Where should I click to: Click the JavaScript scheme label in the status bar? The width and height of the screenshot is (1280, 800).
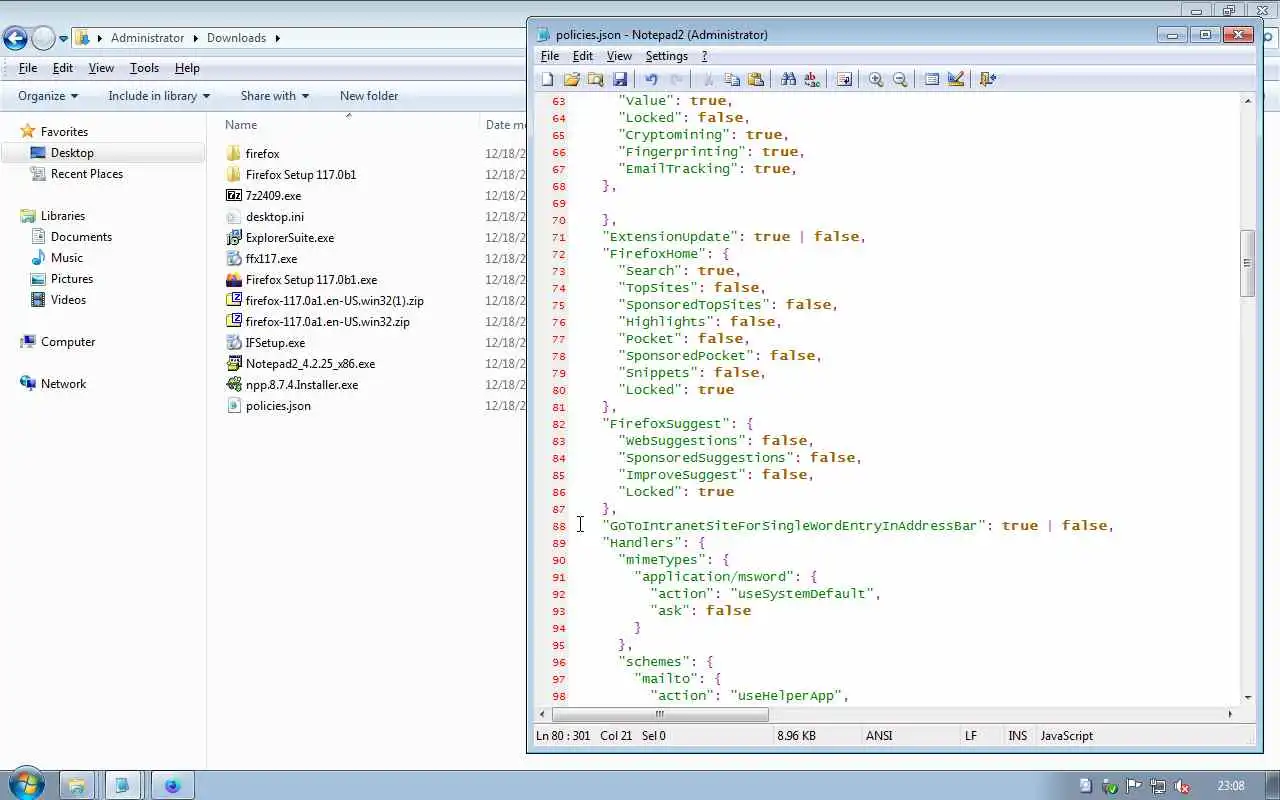[x=1067, y=736]
